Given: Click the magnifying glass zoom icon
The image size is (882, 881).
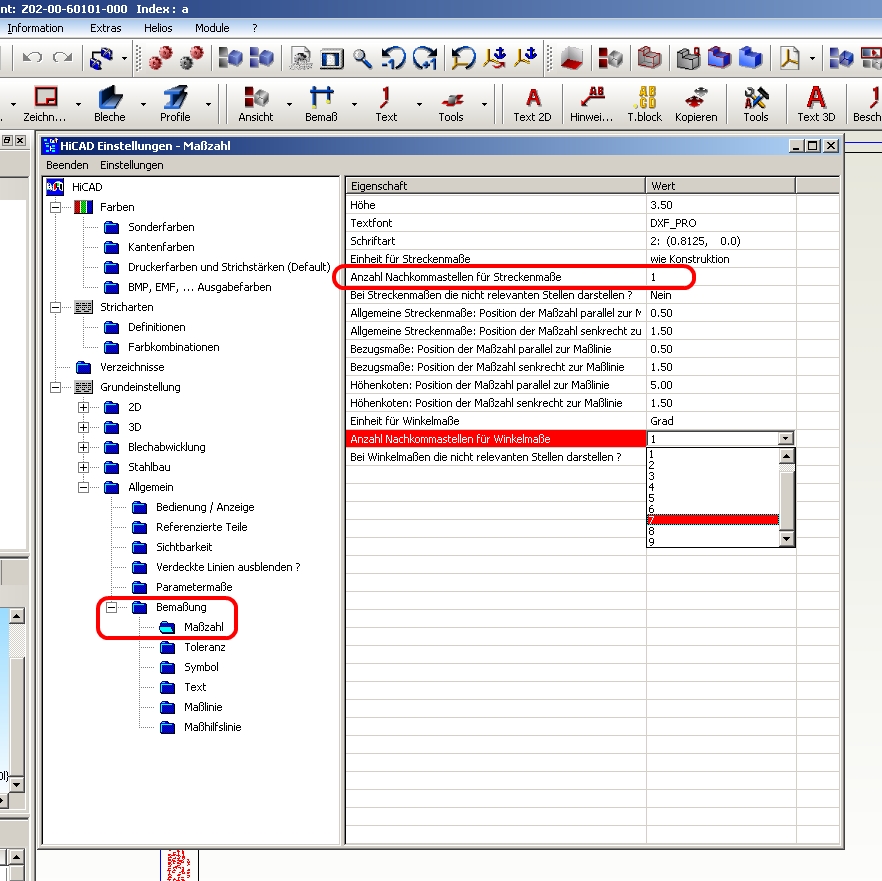Looking at the screenshot, I should [362, 58].
